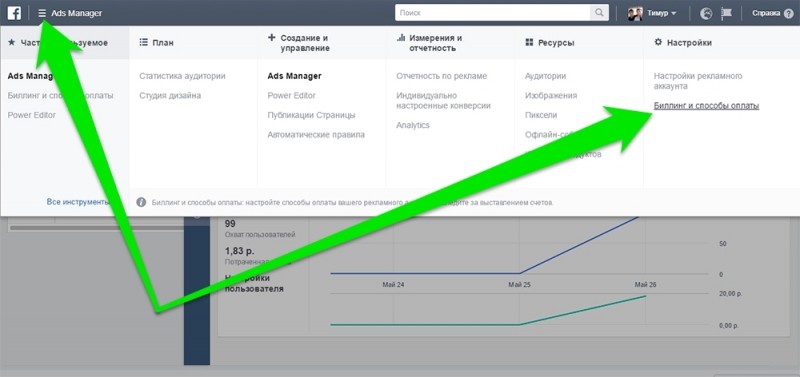Image resolution: width=800 pixels, height=377 pixels.
Task: Click the star icon in frequently used header
Action: pos(12,42)
